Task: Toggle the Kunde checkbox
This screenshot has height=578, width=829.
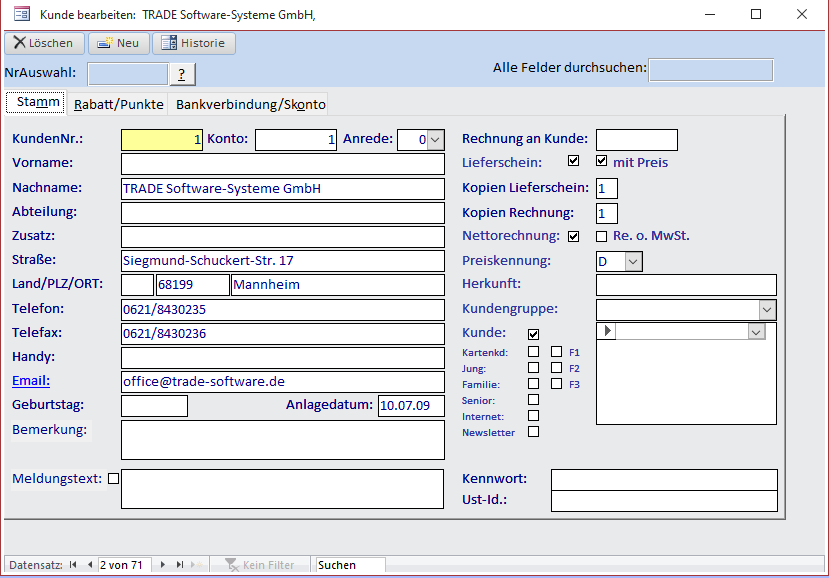Action: [x=533, y=334]
